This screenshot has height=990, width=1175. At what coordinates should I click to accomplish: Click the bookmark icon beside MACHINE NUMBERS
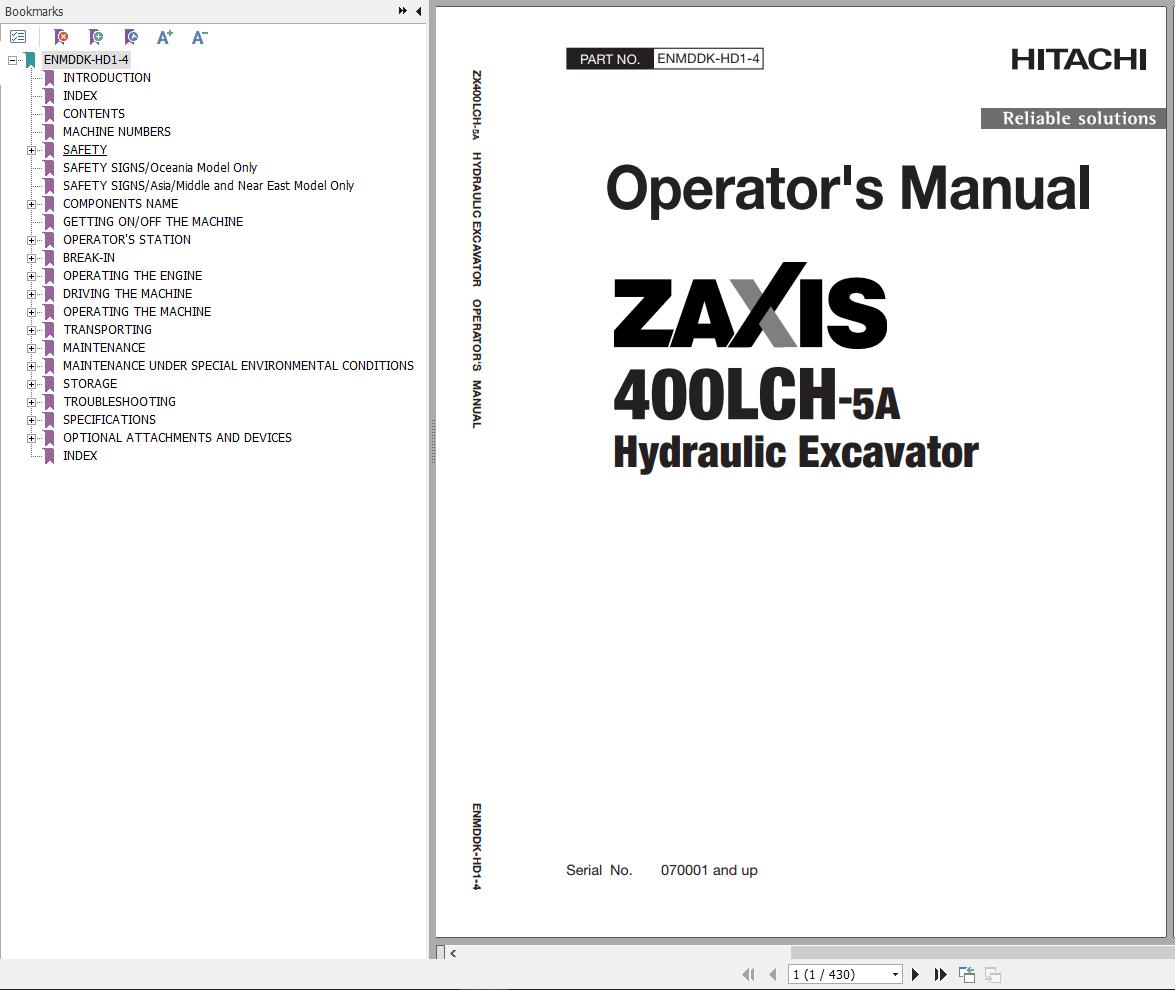49,132
